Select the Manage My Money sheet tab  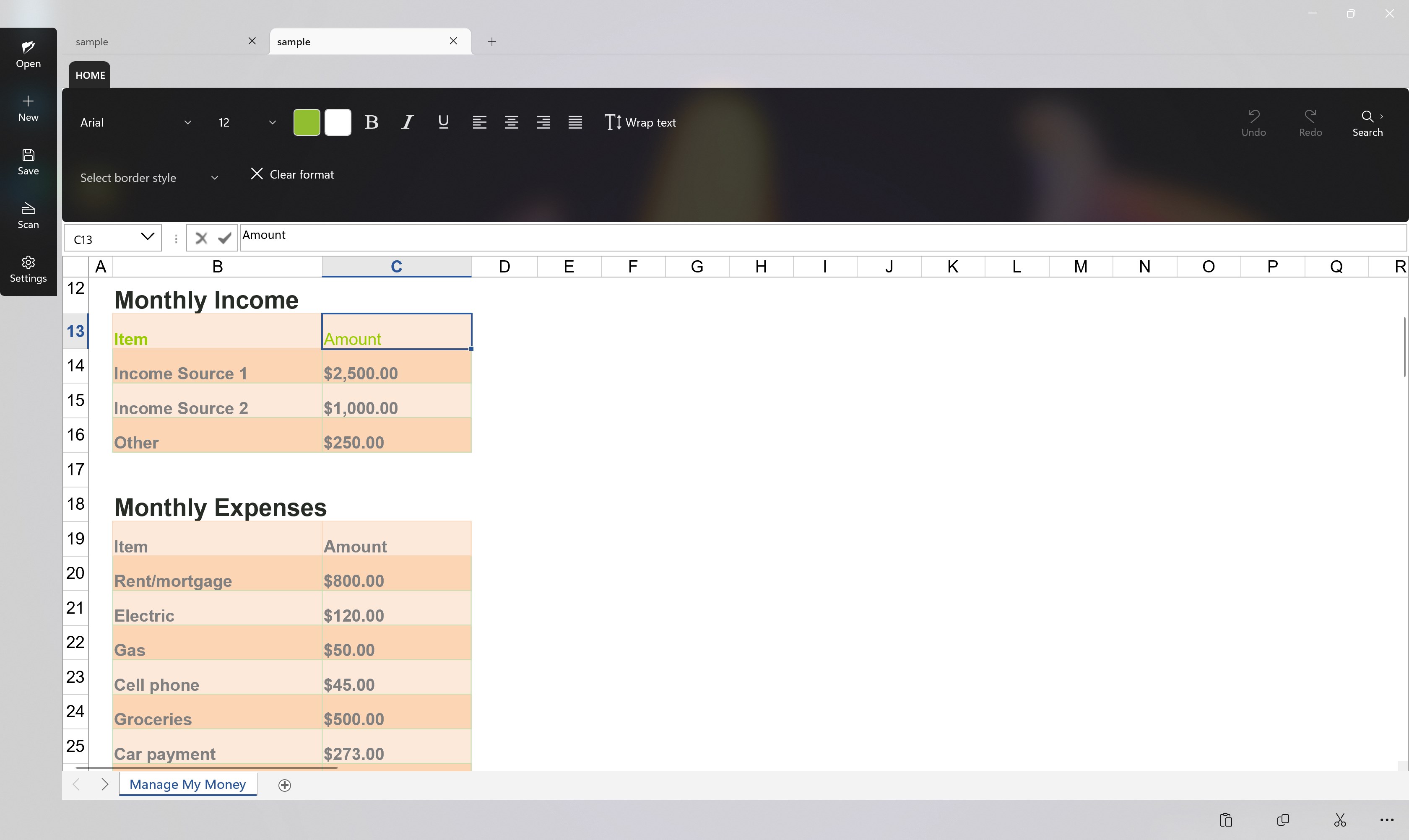click(x=187, y=785)
